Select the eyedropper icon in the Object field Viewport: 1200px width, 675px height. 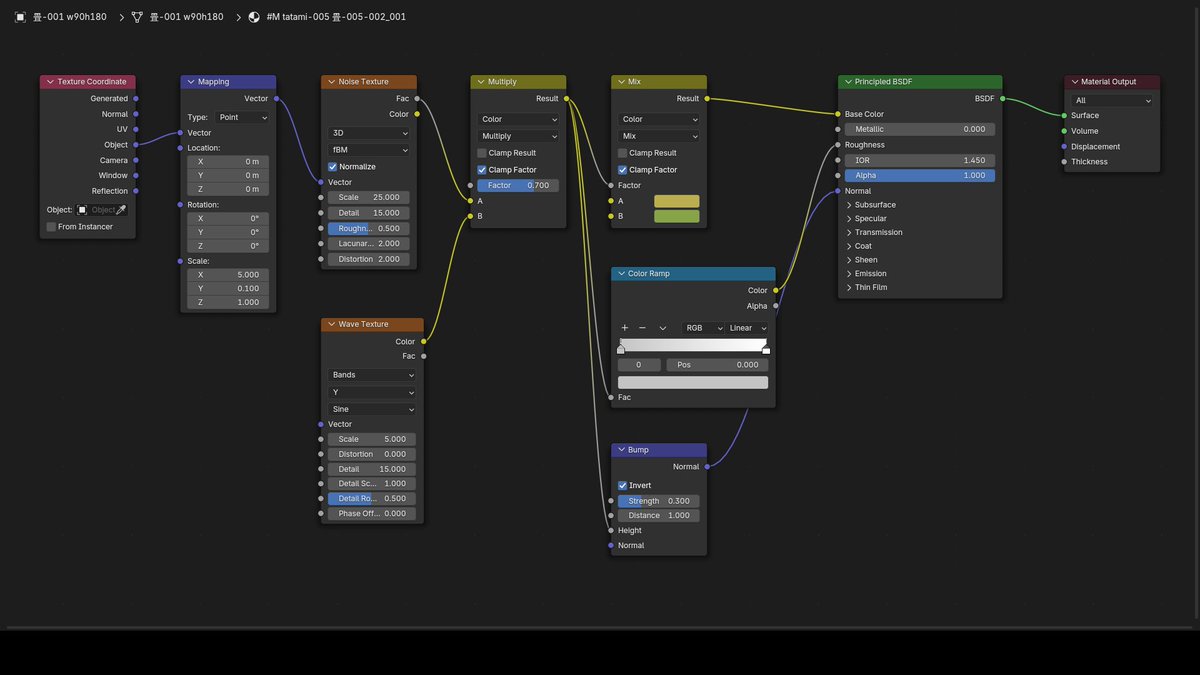(x=121, y=209)
